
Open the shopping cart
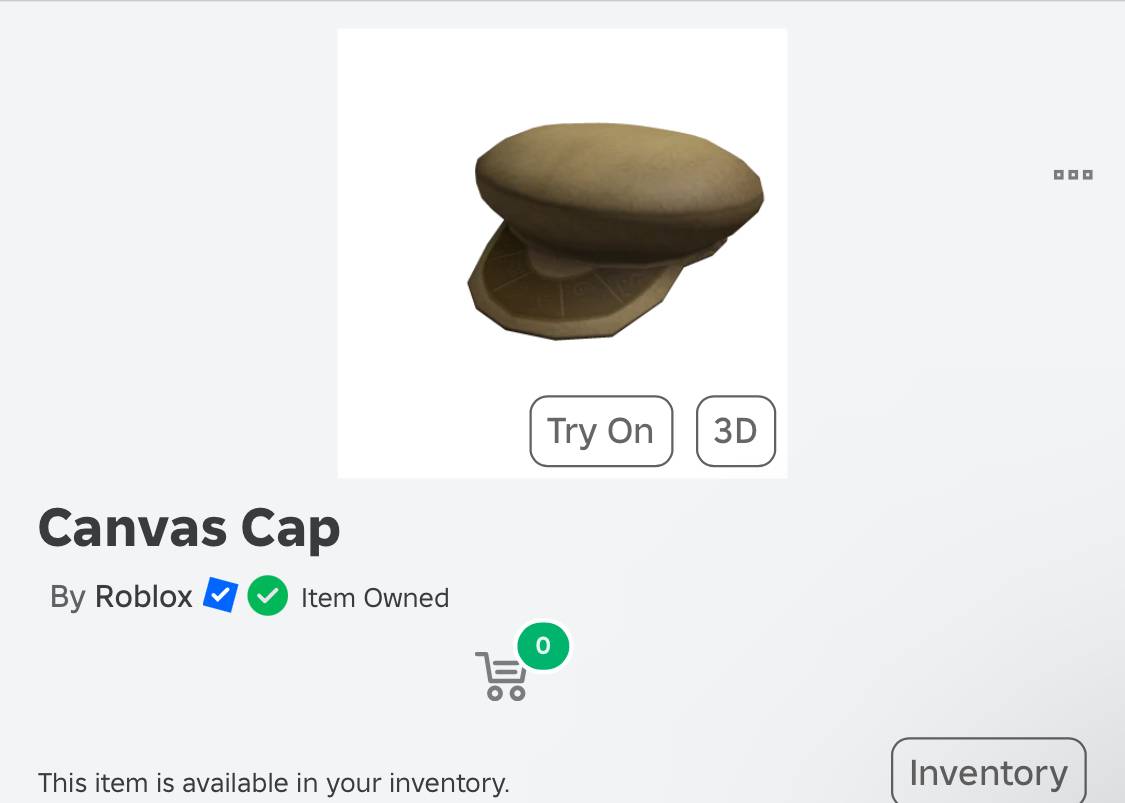click(x=502, y=676)
